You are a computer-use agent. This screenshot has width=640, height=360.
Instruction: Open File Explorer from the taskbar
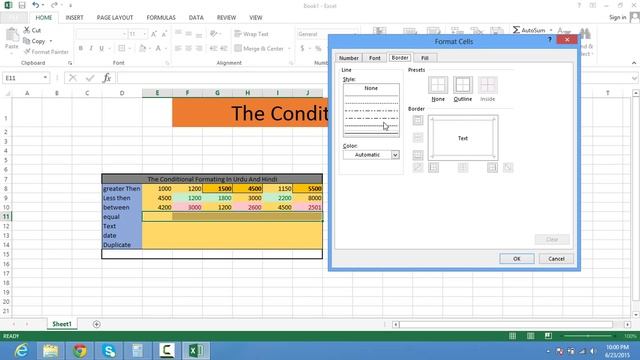point(50,351)
